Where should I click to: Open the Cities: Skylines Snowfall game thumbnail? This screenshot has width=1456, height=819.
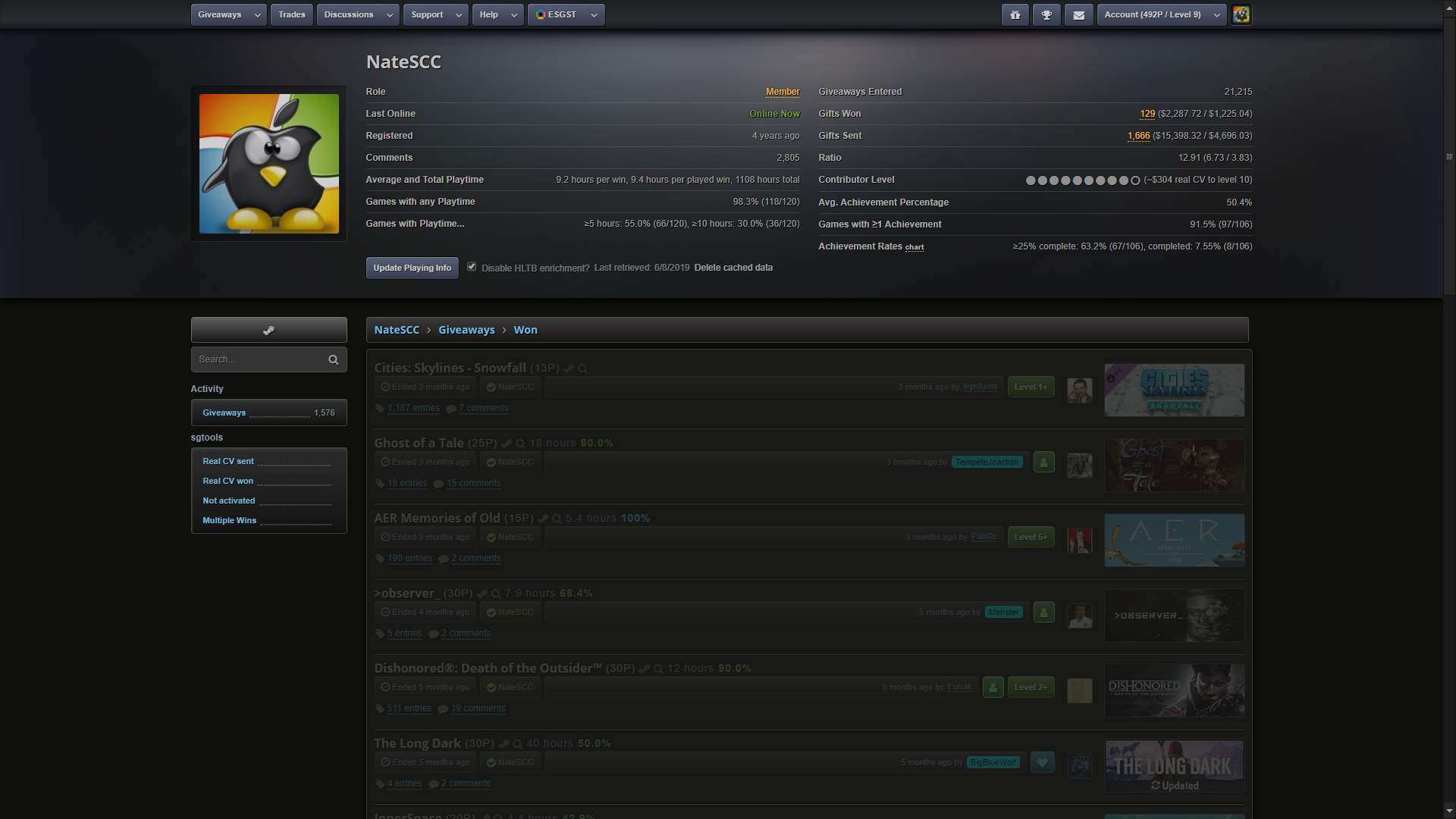(x=1174, y=390)
